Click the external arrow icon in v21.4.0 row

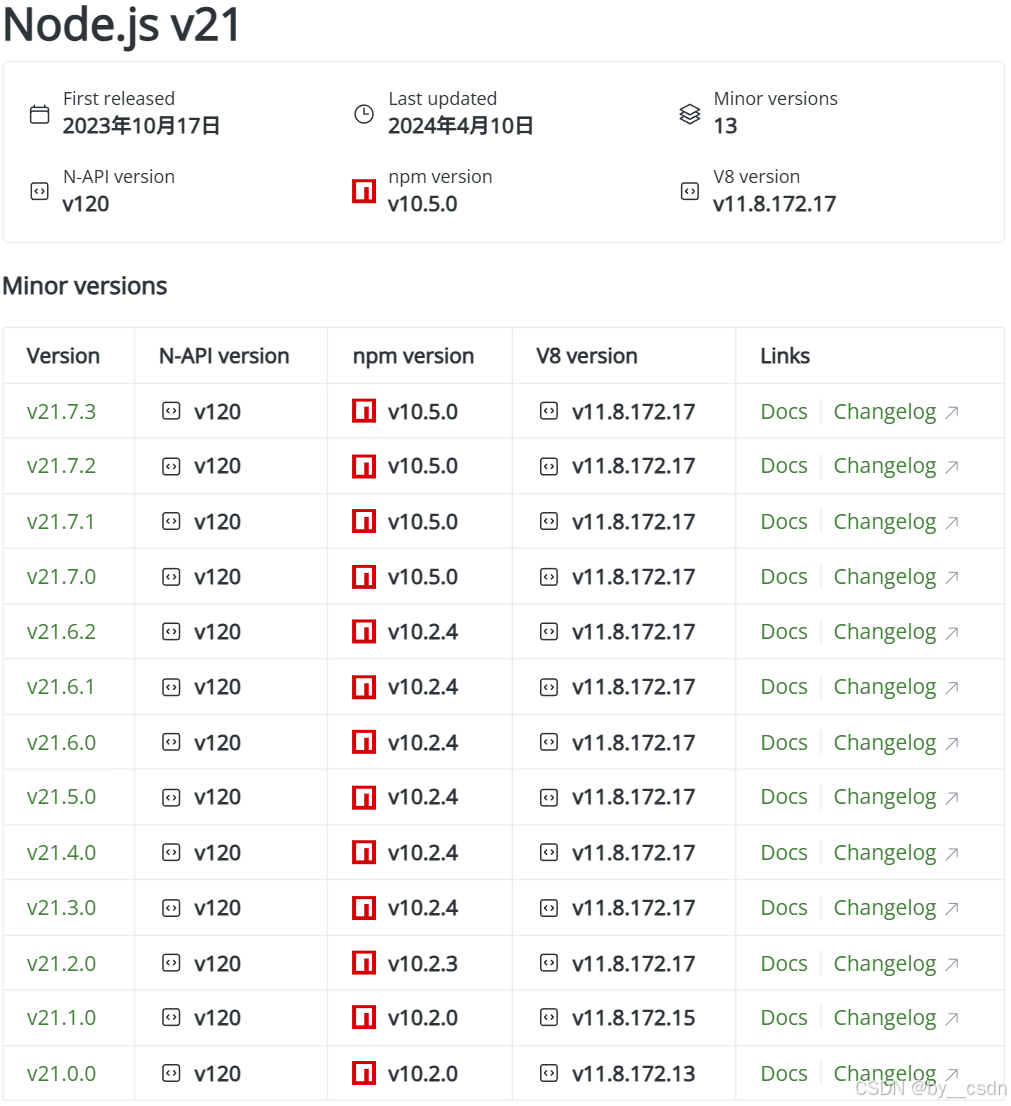(x=952, y=853)
